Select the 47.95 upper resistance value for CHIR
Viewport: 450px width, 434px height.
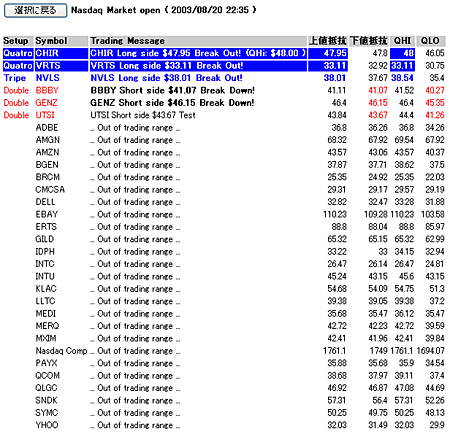tap(328, 53)
